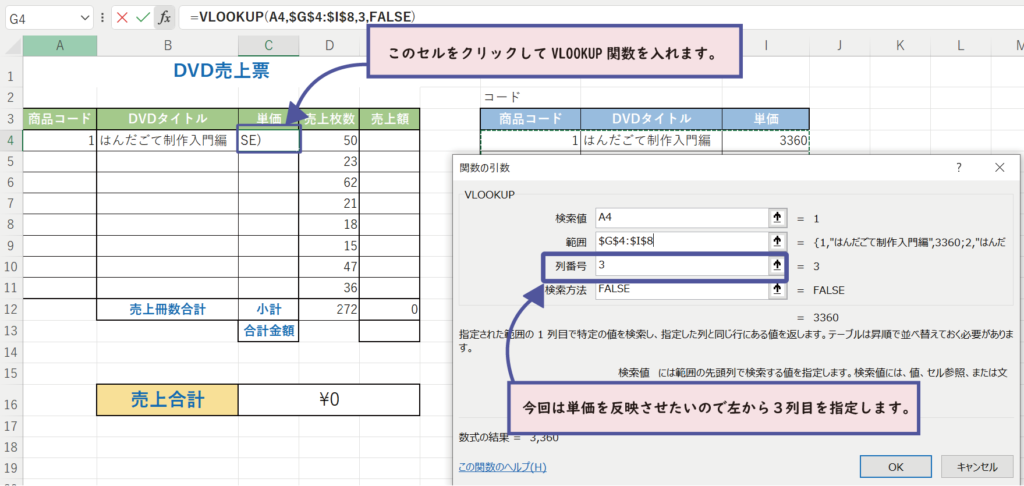Click the 検索方法 field range selector arrow
The width and height of the screenshot is (1024, 486).
point(775,290)
